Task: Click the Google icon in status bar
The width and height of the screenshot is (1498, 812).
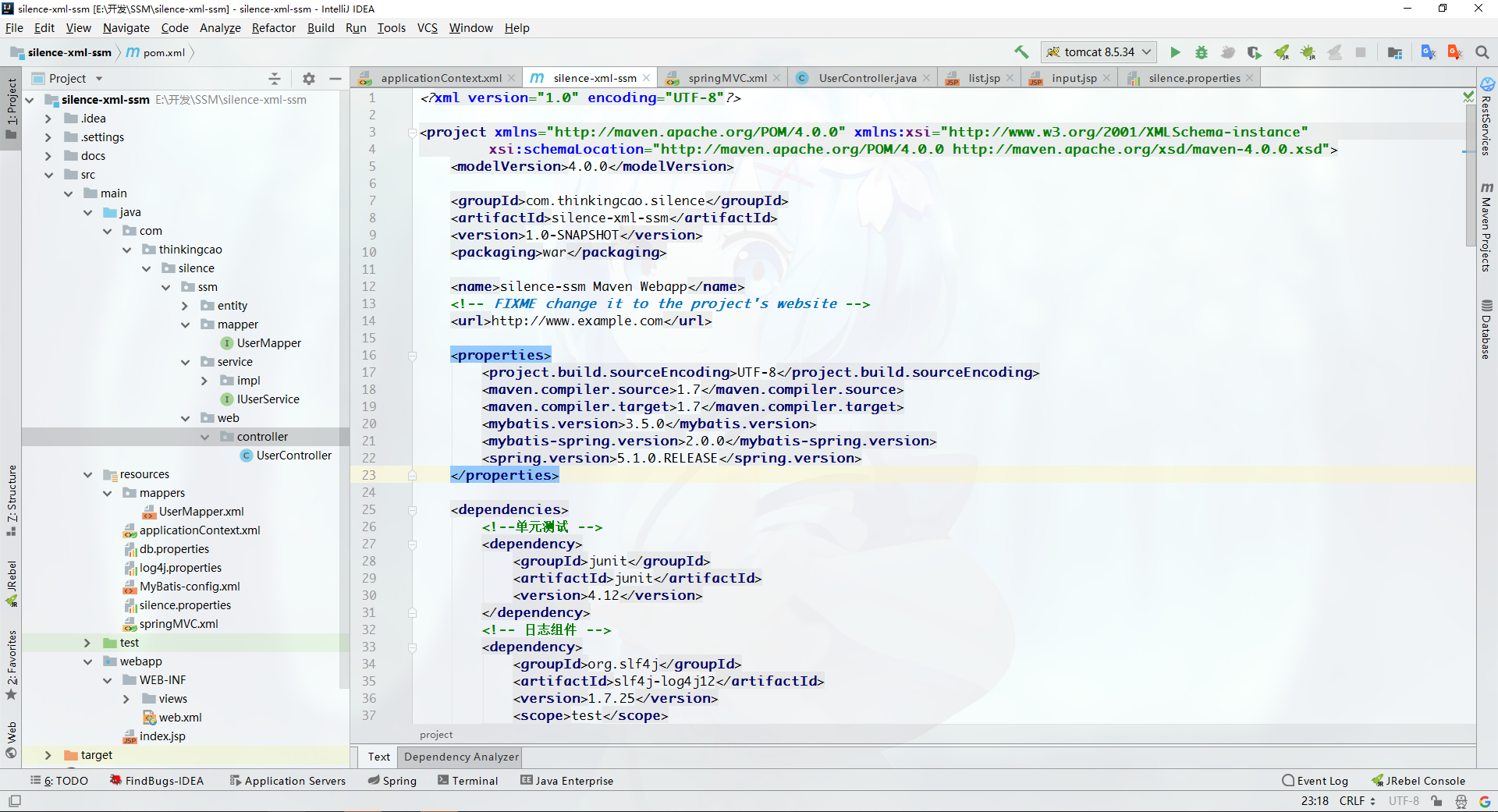Action: (1485, 801)
